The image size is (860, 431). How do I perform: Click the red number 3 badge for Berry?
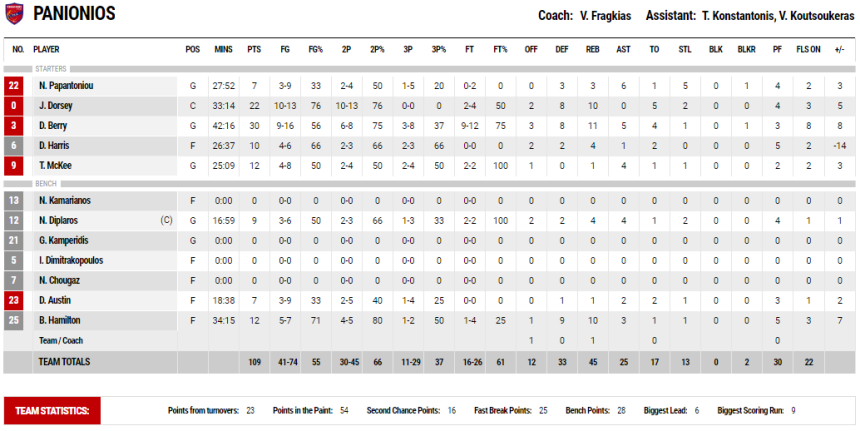[x=14, y=126]
